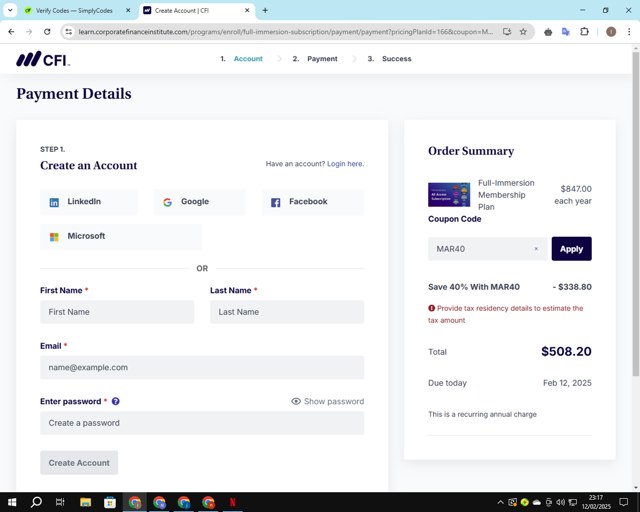This screenshot has width=640, height=512.
Task: Click the $847.00 each year price
Action: pyautogui.click(x=573, y=195)
